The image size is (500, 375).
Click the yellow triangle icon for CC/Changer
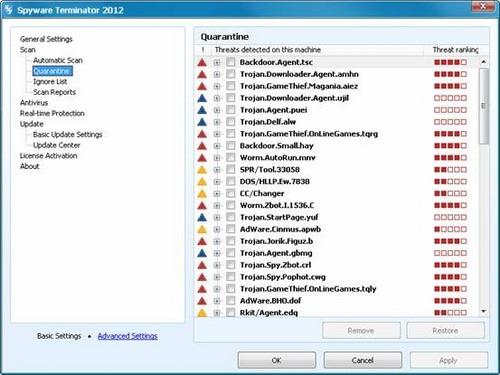tap(202, 194)
